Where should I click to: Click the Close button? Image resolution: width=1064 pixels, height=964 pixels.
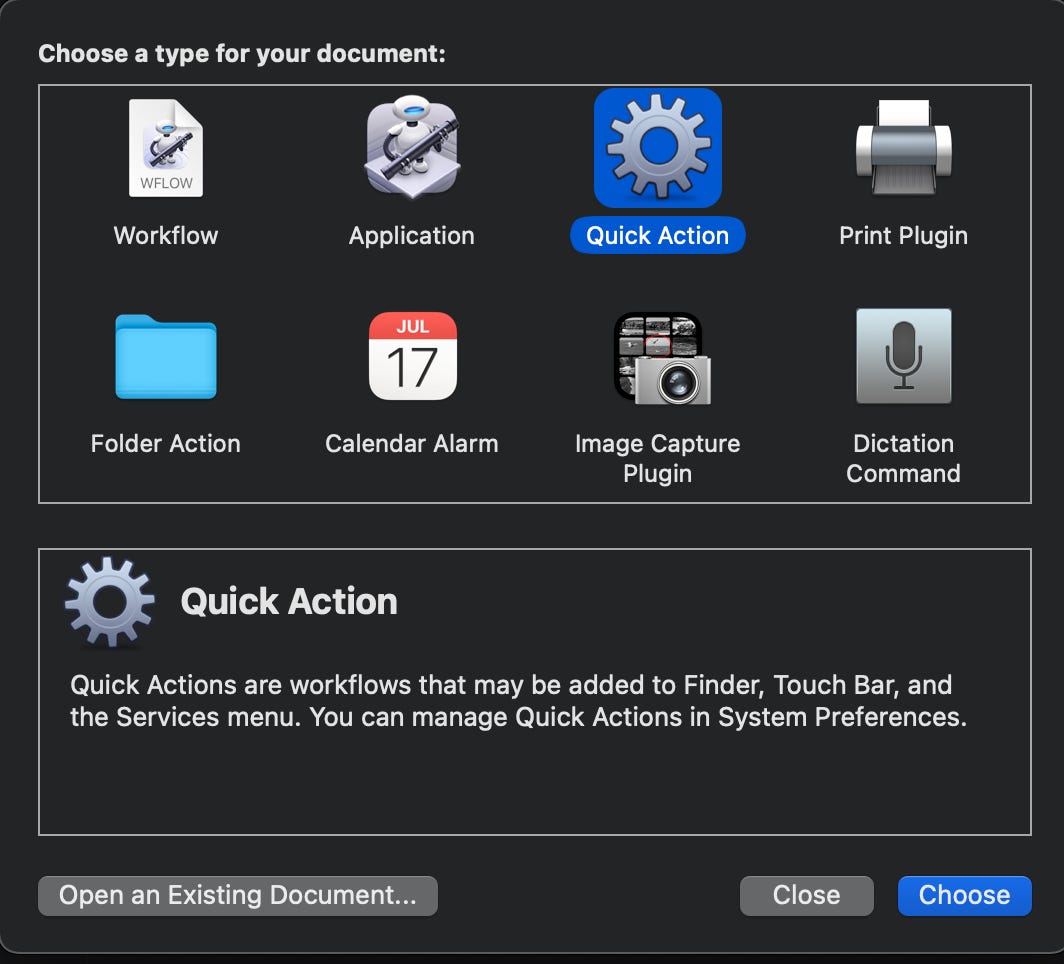pos(806,895)
